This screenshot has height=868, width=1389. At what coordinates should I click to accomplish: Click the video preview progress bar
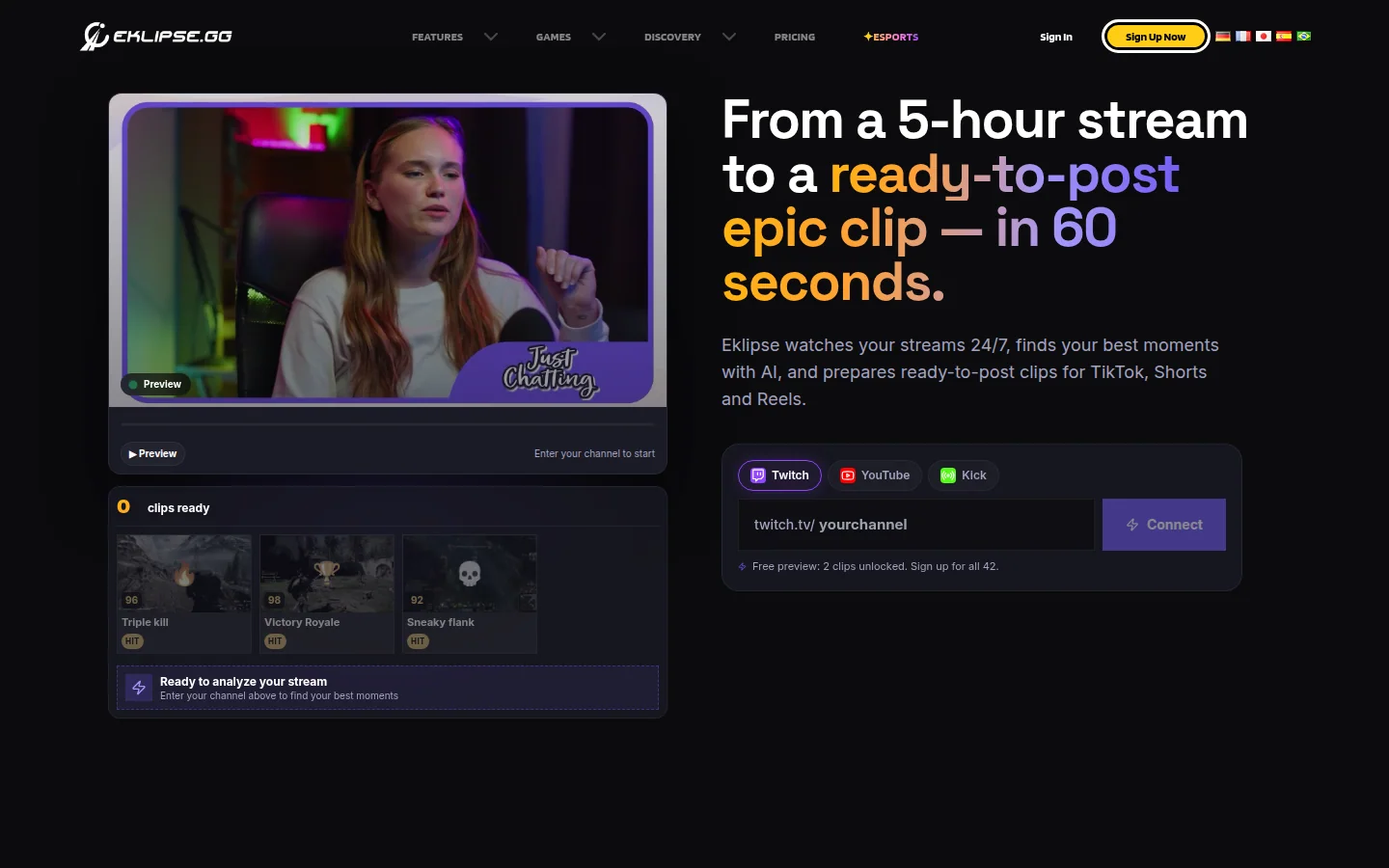[x=388, y=424]
